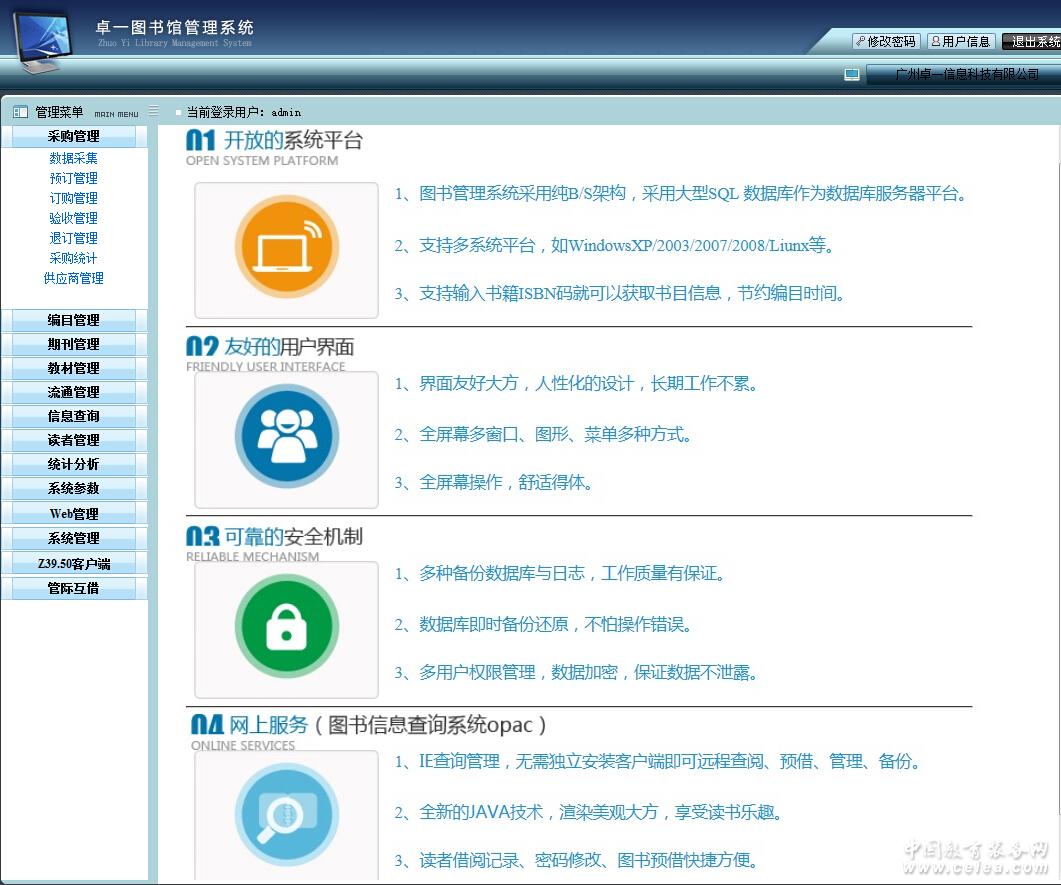Image resolution: width=1061 pixels, height=885 pixels.
Task: Click the 广州卓一信息科技有限公司 company link
Action: pos(966,74)
